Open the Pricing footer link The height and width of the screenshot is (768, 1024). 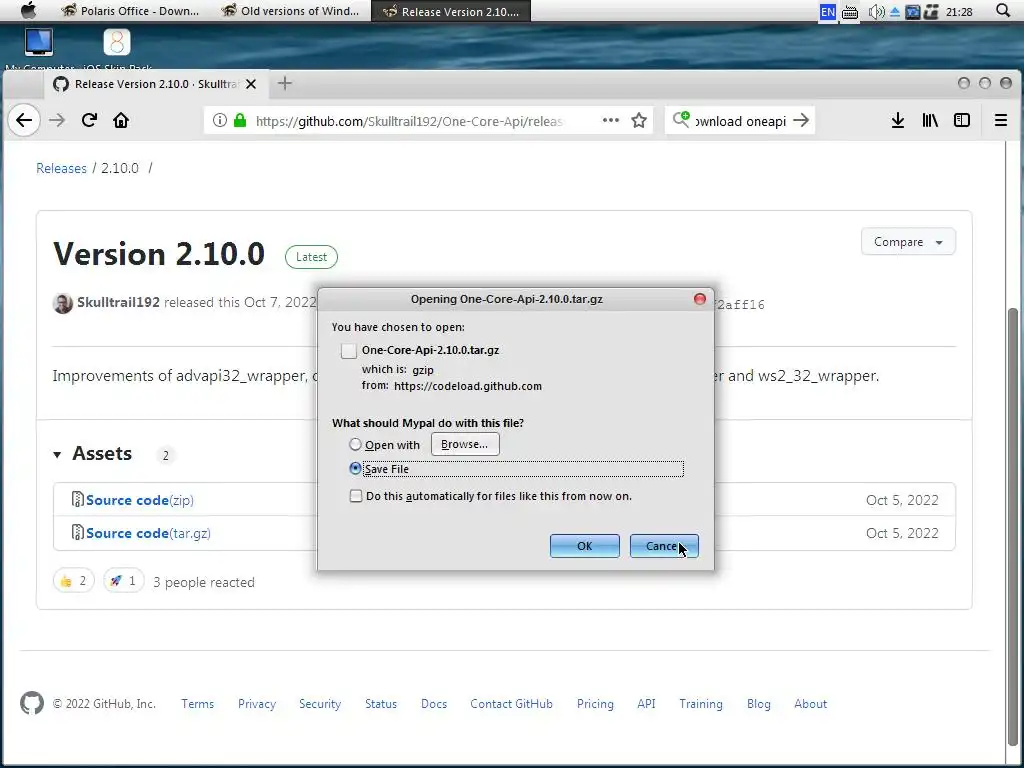click(595, 703)
